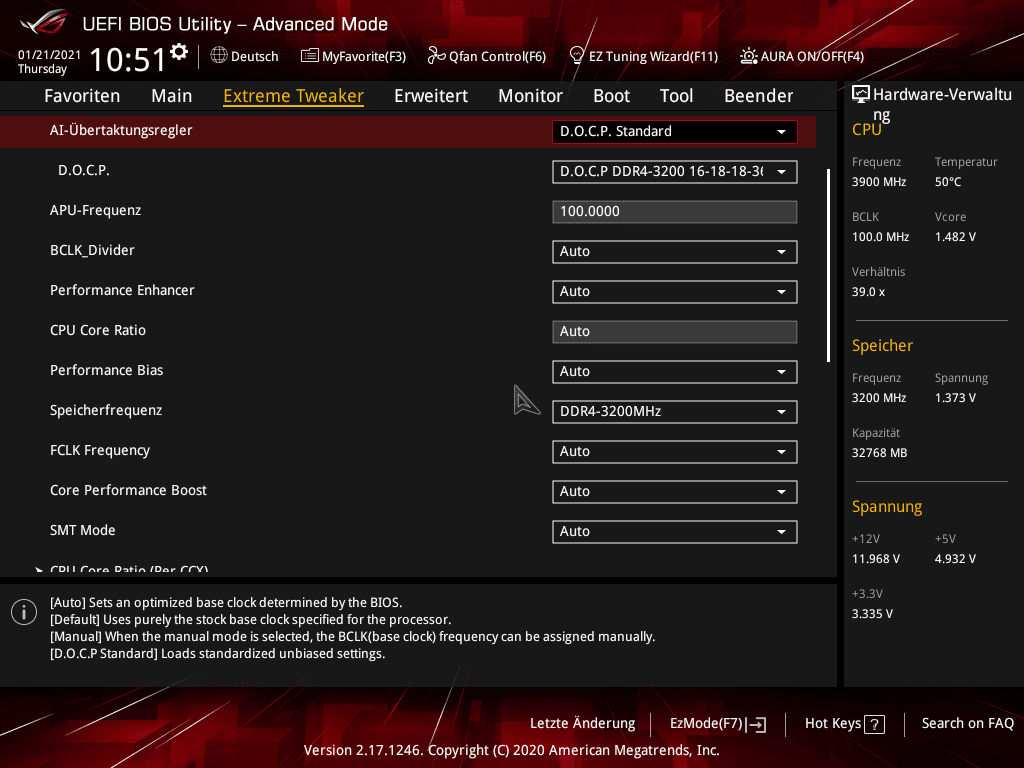The height and width of the screenshot is (768, 1024).
Task: Open Hot Keys help
Action: [x=844, y=724]
